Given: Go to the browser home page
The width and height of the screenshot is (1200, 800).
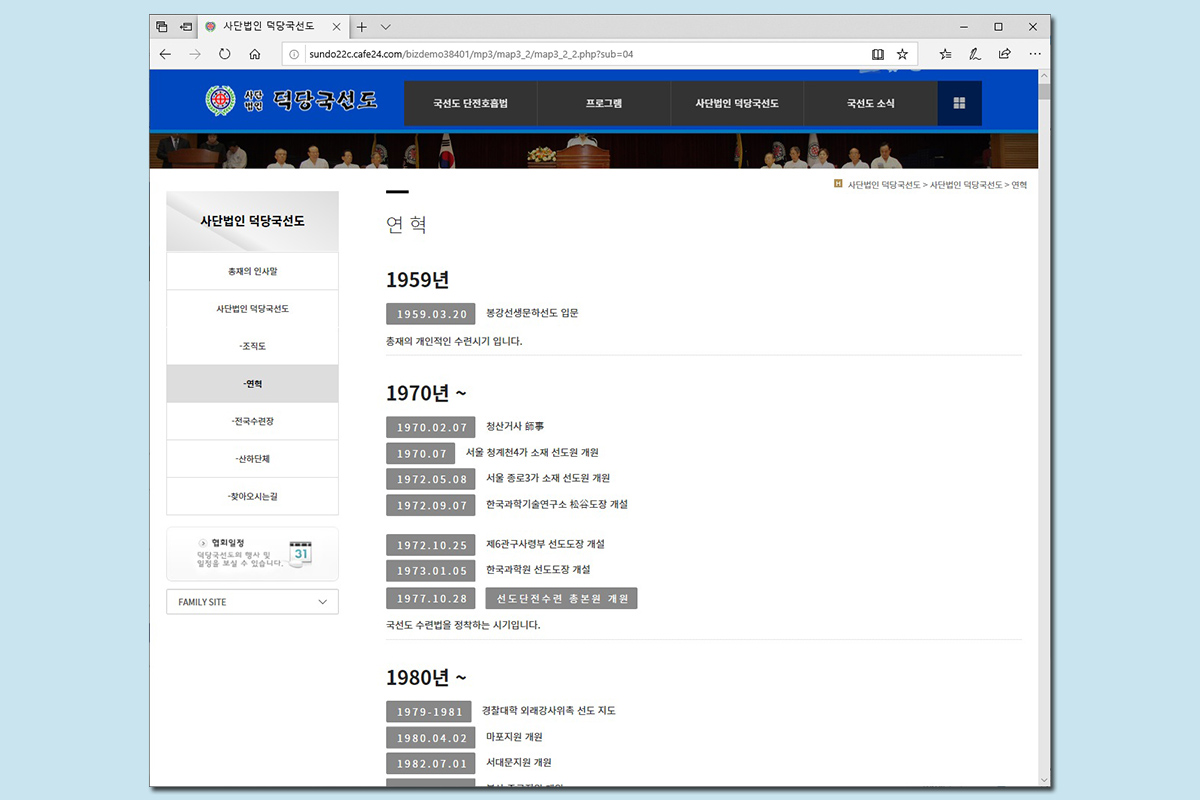Looking at the screenshot, I should [255, 54].
